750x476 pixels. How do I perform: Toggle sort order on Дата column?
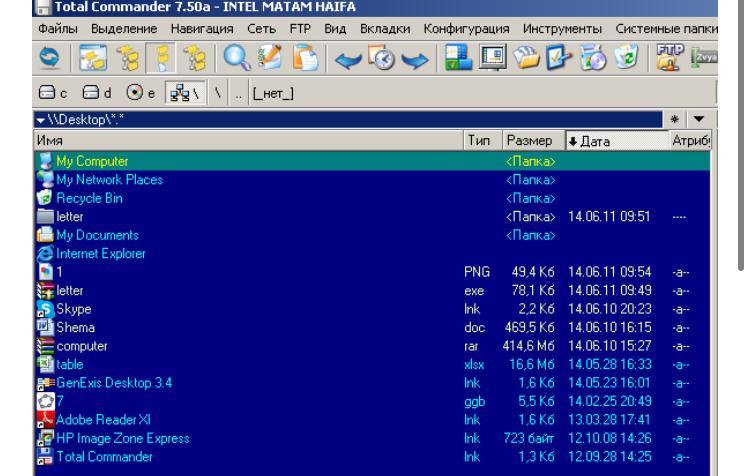617,141
